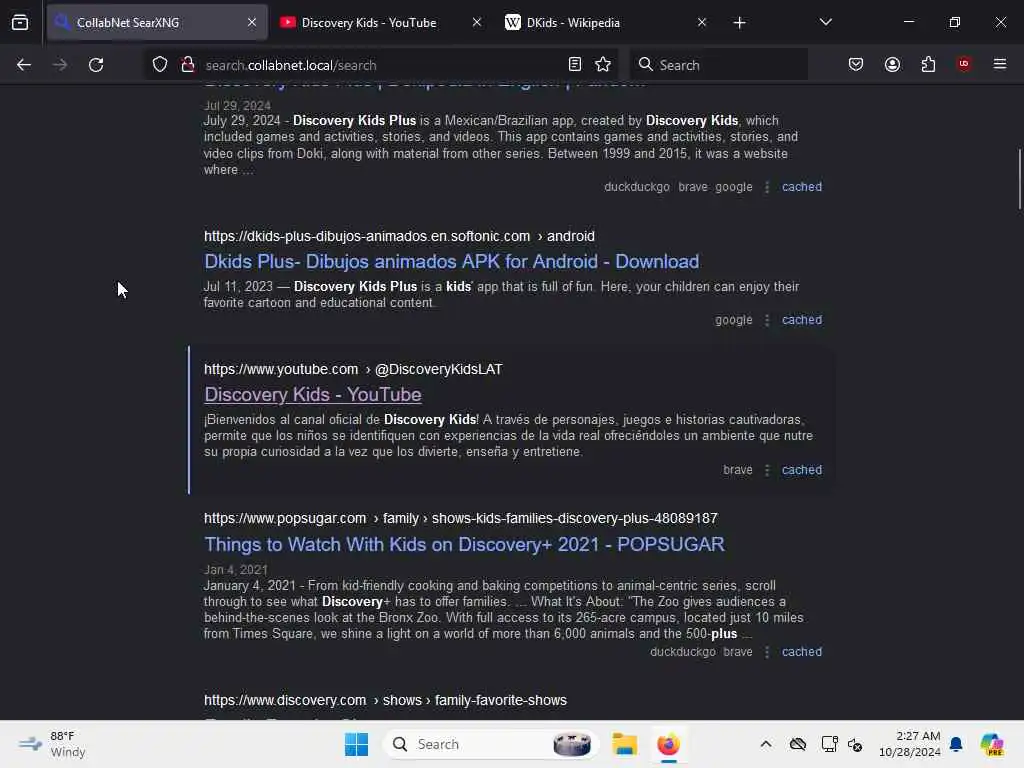The width and height of the screenshot is (1024, 768).
Task: Open Discovery Kids - YouTube result link
Action: click(x=313, y=395)
